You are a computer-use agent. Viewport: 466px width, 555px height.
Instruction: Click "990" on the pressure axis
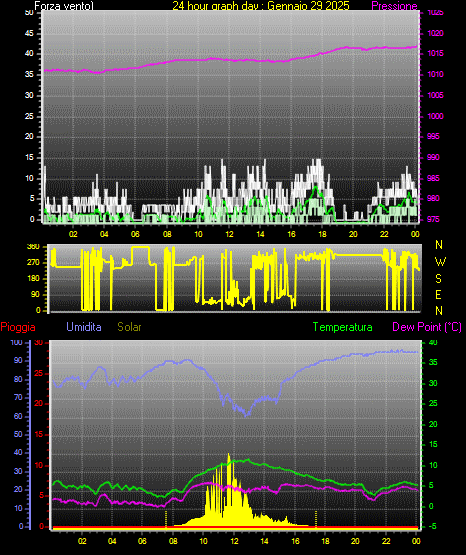click(x=433, y=157)
